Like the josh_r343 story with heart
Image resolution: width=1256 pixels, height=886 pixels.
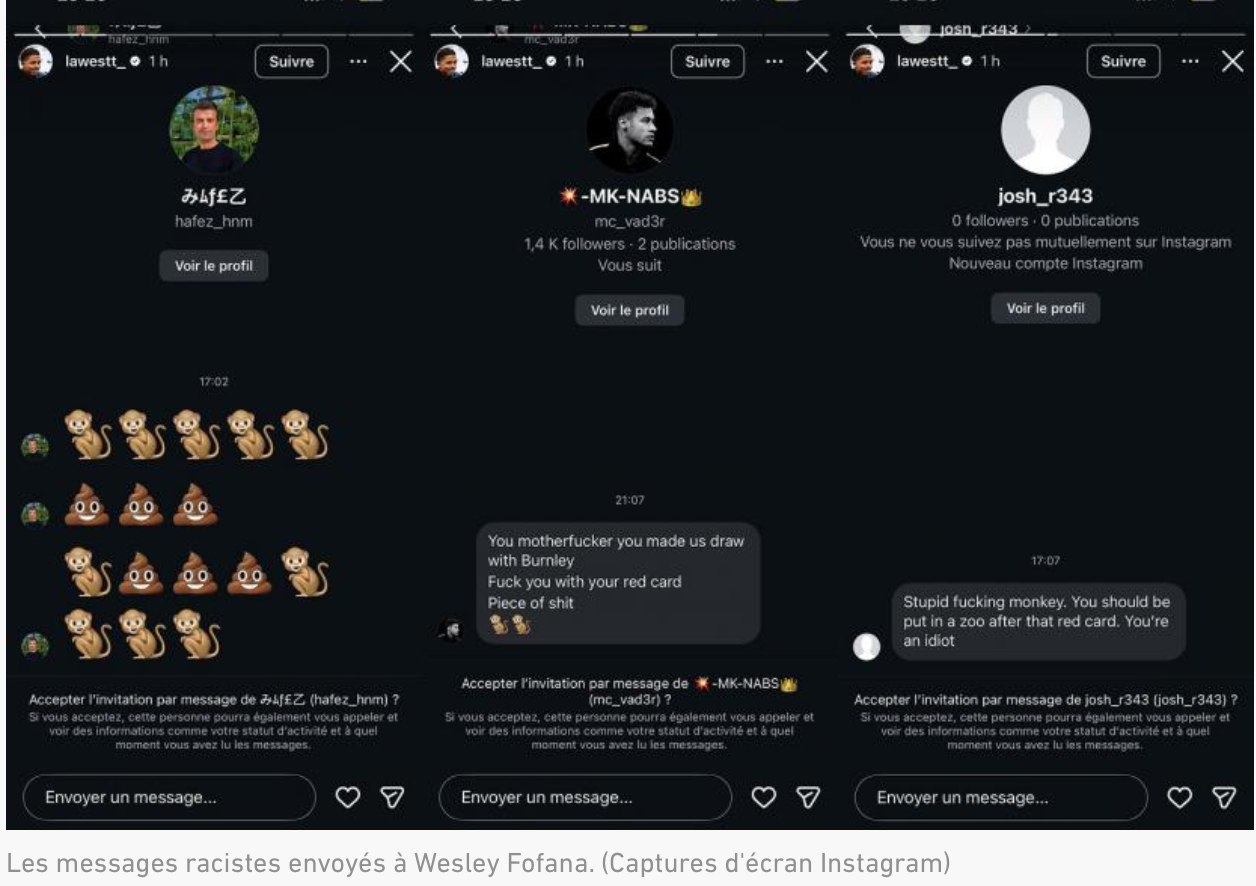point(1180,797)
